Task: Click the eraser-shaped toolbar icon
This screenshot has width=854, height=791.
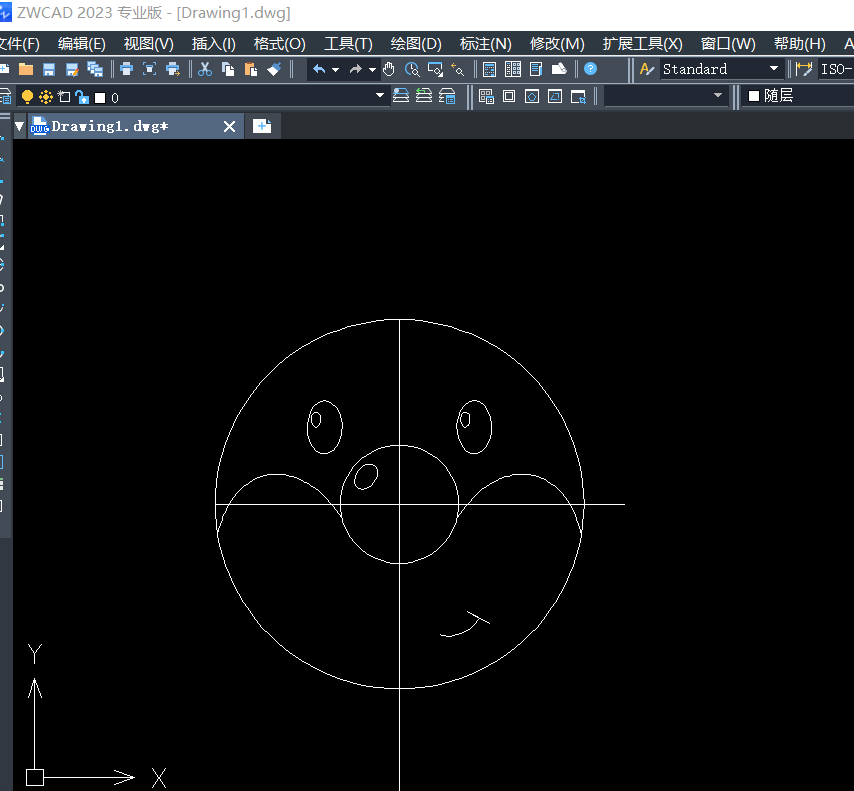Action: pos(559,69)
